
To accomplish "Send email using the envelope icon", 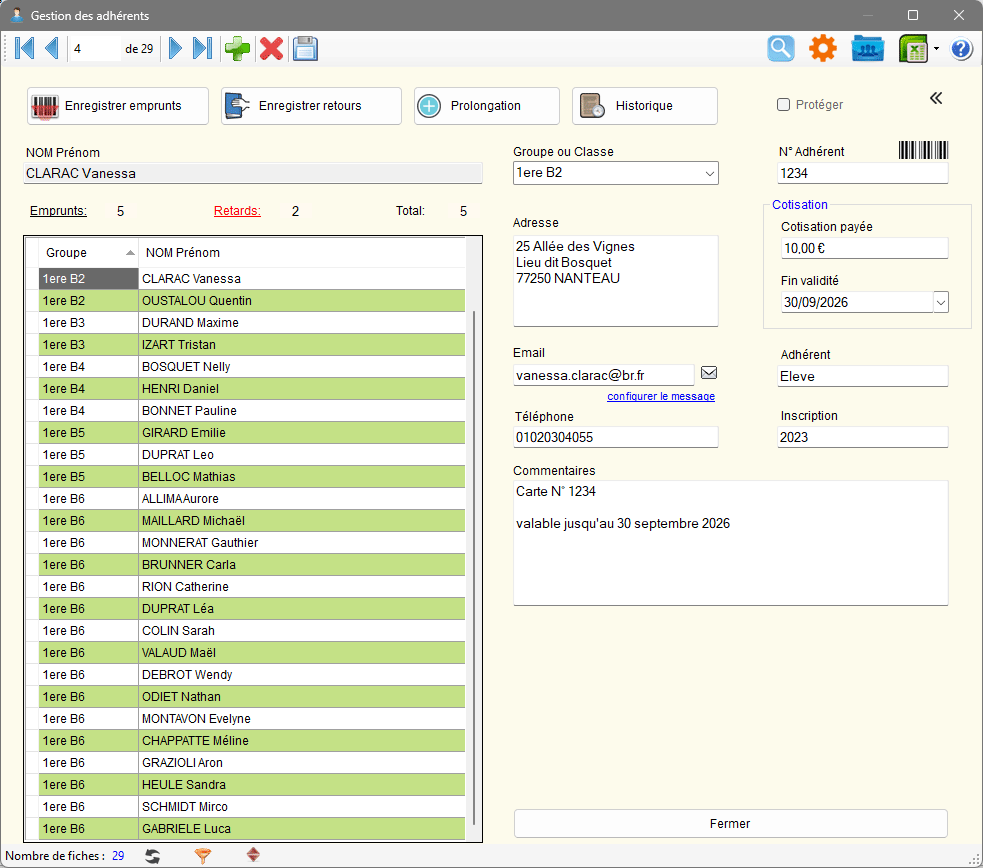I will [x=709, y=373].
